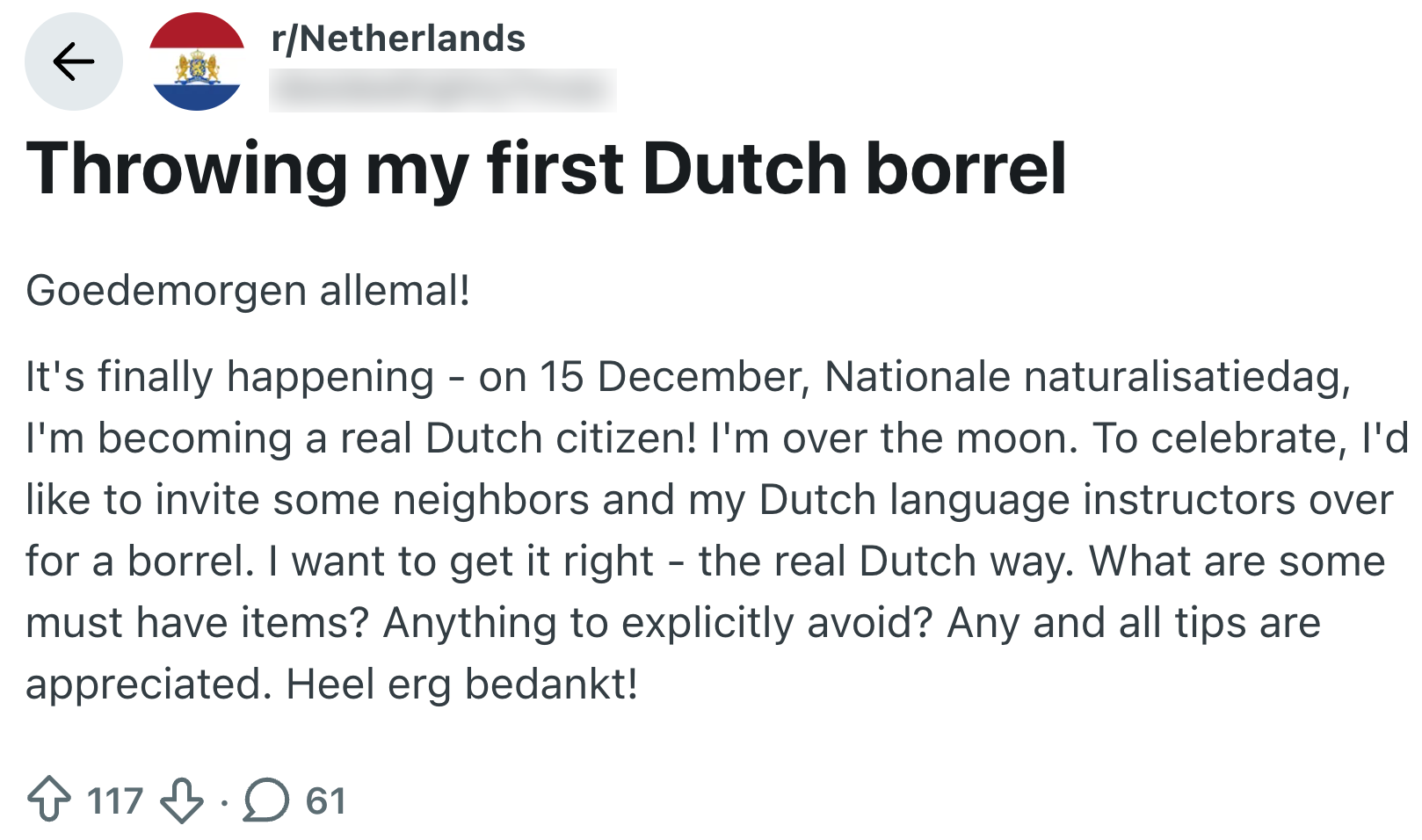Open comments via the speech bubble icon

point(265,800)
